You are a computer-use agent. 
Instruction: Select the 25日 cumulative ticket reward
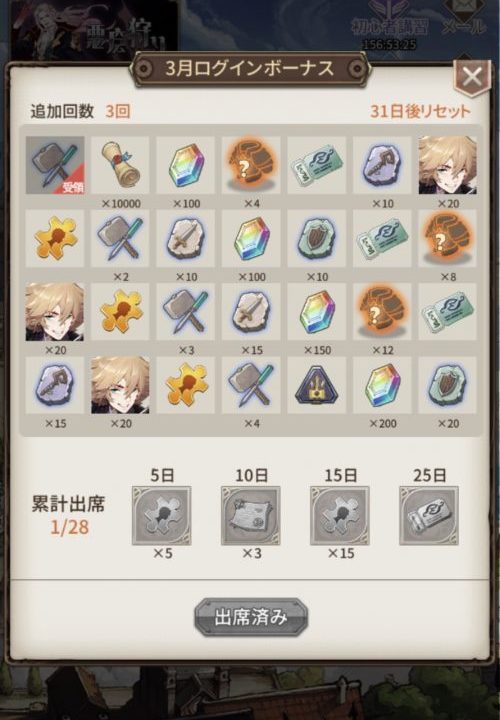click(x=429, y=516)
